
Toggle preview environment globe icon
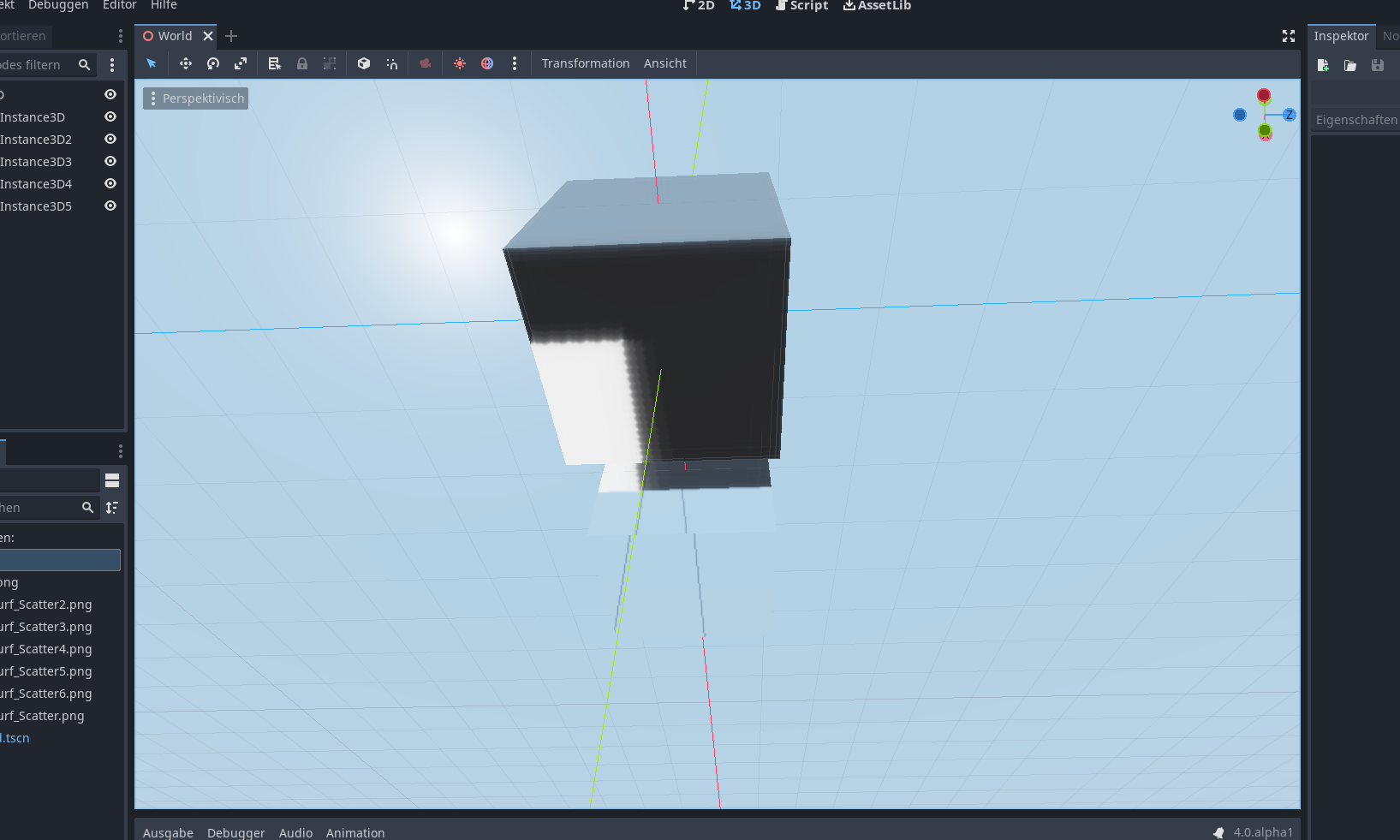pyautogui.click(x=487, y=63)
